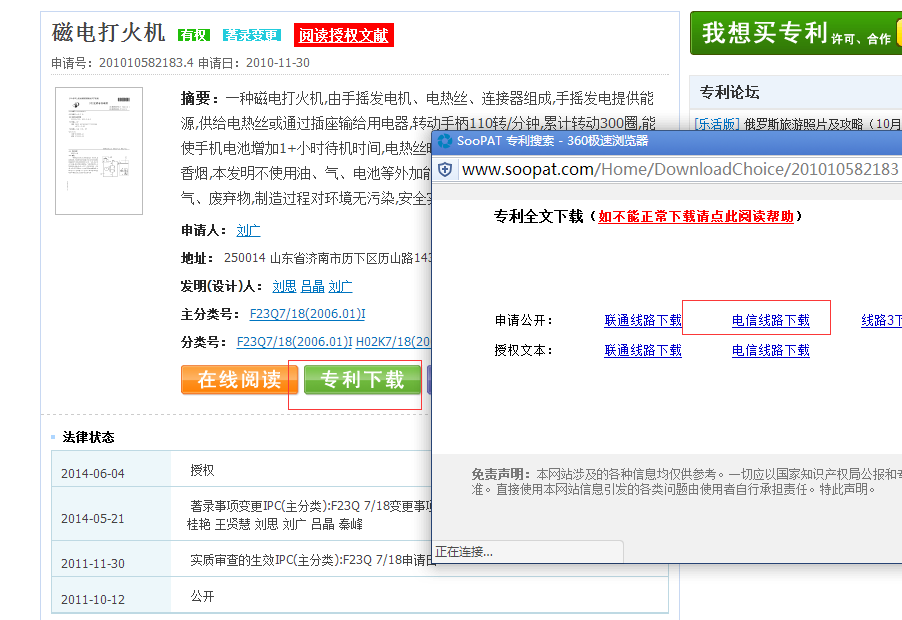Click the green 专利下载 download button
This screenshot has height=620, width=902.
click(362, 380)
